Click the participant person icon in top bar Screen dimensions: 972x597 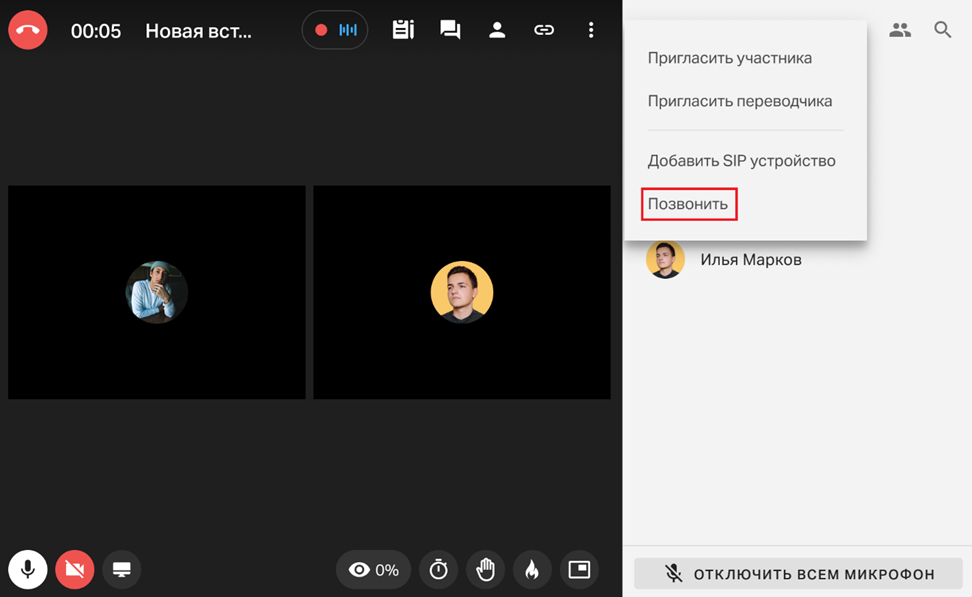(497, 30)
